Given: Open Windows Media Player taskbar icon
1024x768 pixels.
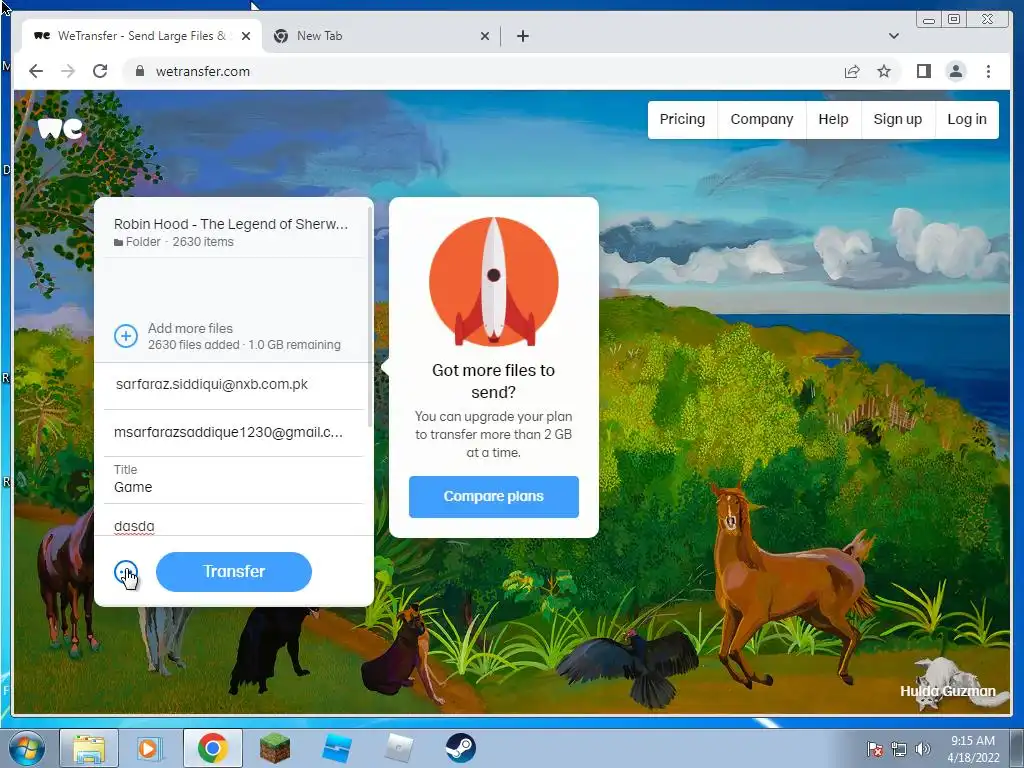Looking at the screenshot, I should click(x=149, y=748).
